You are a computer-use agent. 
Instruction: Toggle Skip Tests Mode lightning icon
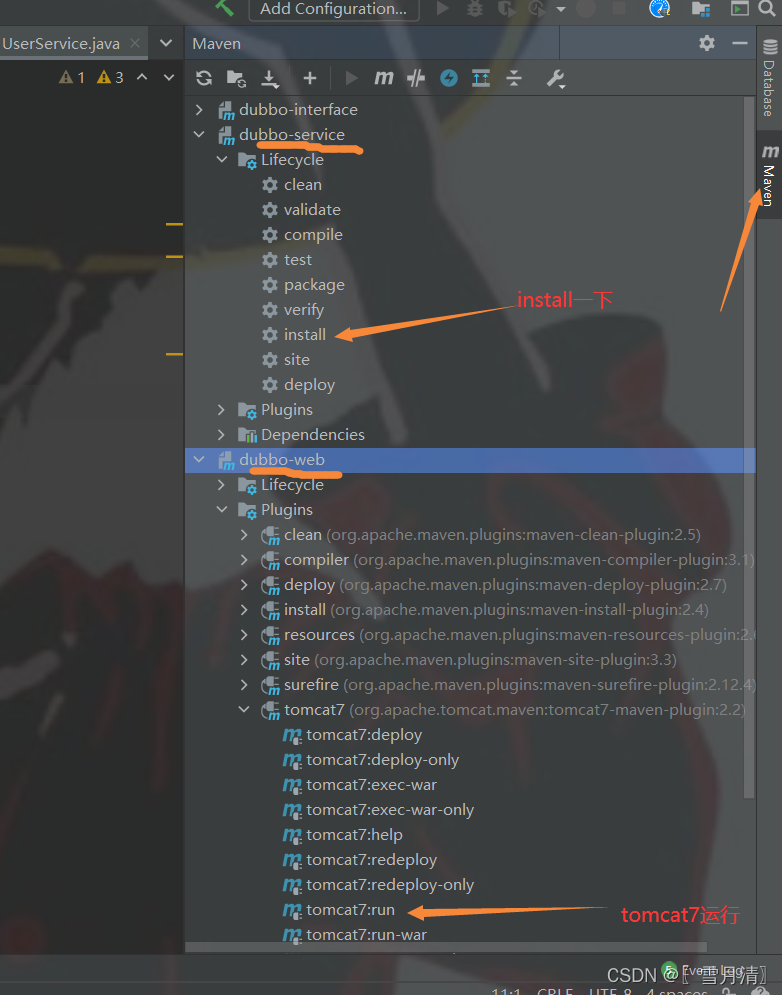(x=449, y=78)
